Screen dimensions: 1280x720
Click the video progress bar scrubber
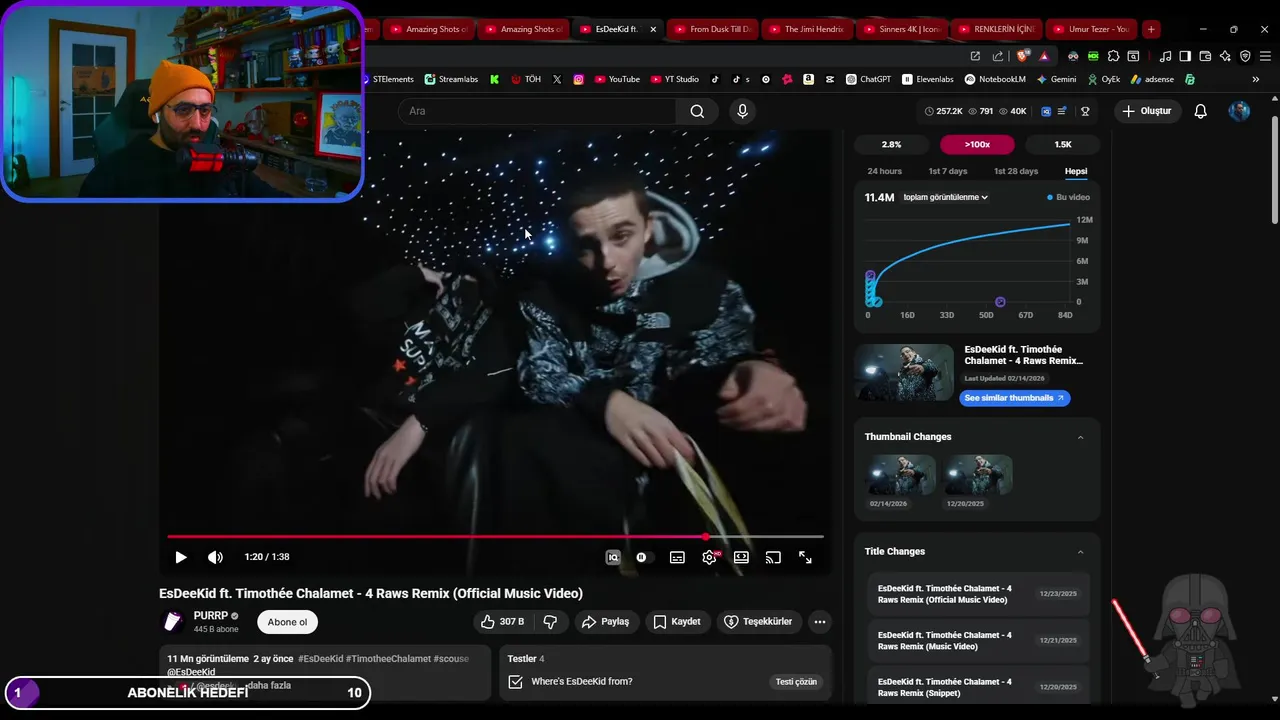705,537
